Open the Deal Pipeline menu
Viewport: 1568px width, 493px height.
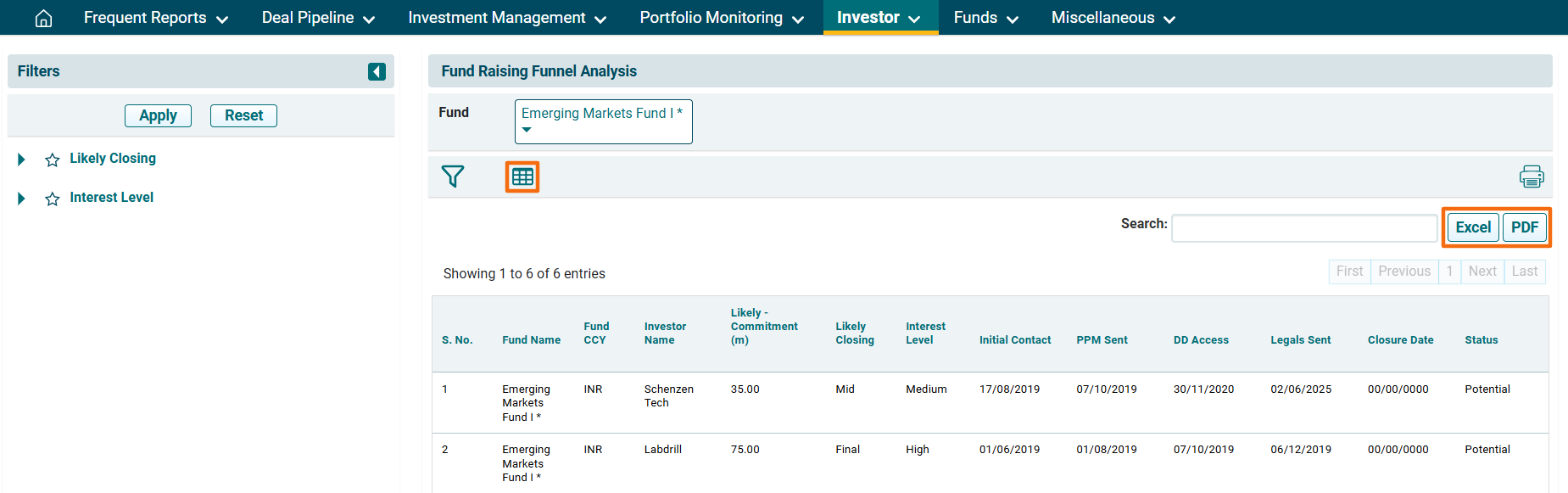tap(318, 18)
